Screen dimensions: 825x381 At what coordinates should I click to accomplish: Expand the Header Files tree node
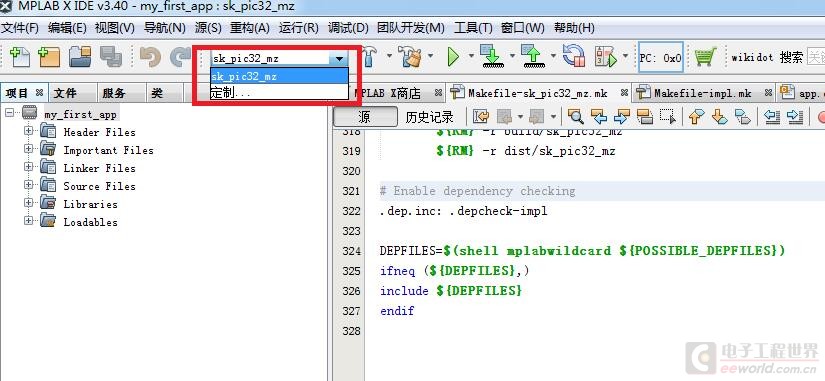coord(28,131)
